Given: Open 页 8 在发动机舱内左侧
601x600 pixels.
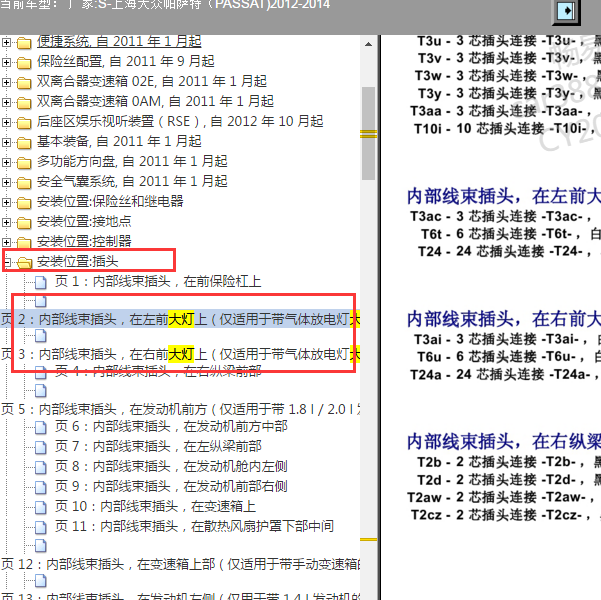Looking at the screenshot, I should pyautogui.click(x=171, y=466).
